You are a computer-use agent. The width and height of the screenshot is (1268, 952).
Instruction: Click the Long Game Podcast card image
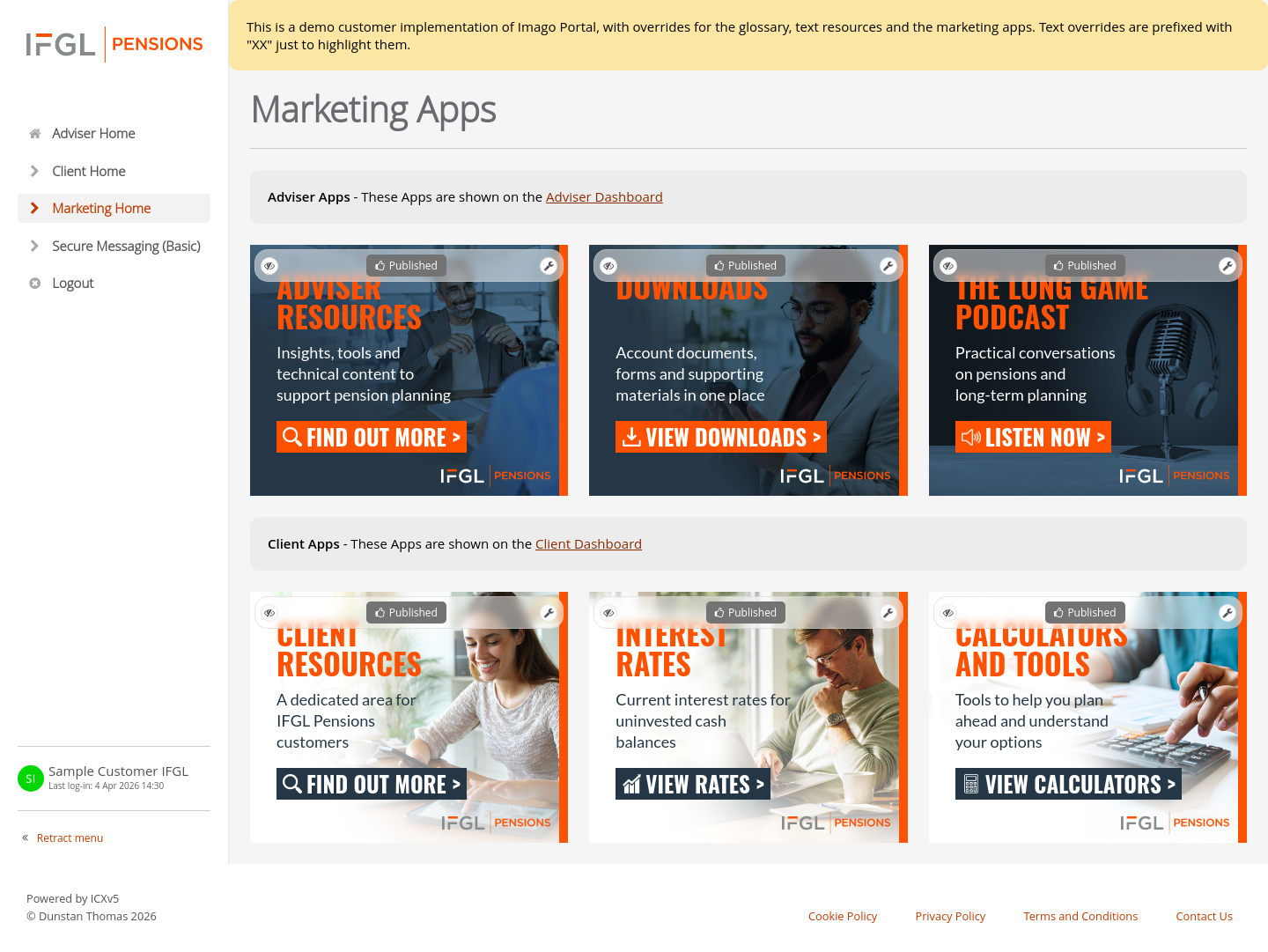pyautogui.click(x=1087, y=370)
